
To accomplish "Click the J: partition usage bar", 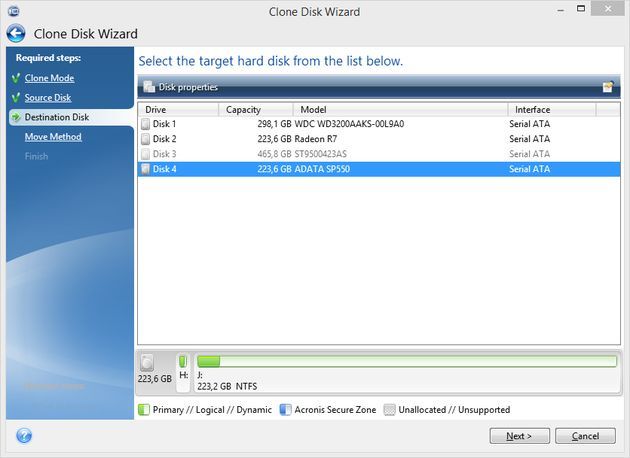I will (x=407, y=361).
